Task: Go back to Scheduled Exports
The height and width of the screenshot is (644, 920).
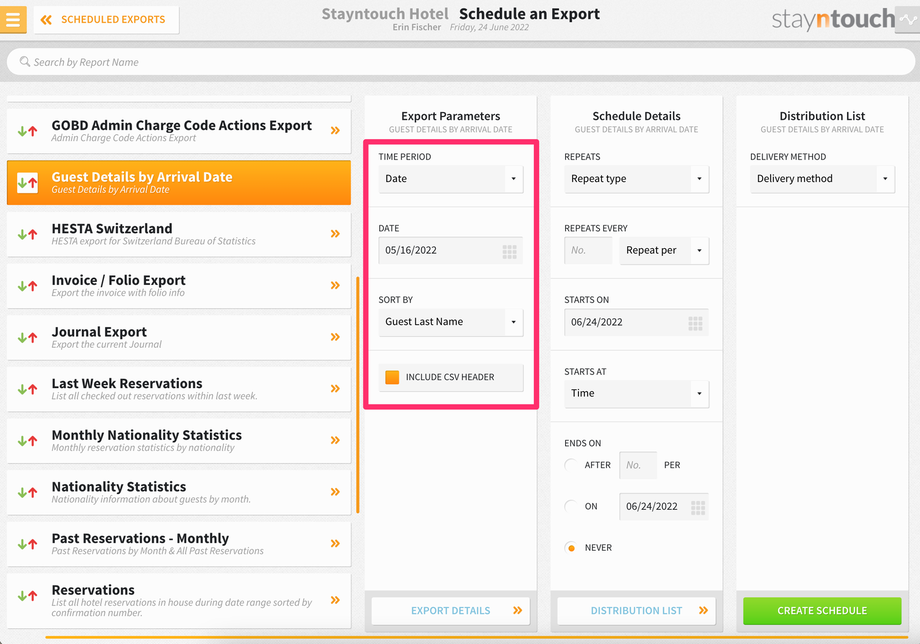Action: point(106,19)
